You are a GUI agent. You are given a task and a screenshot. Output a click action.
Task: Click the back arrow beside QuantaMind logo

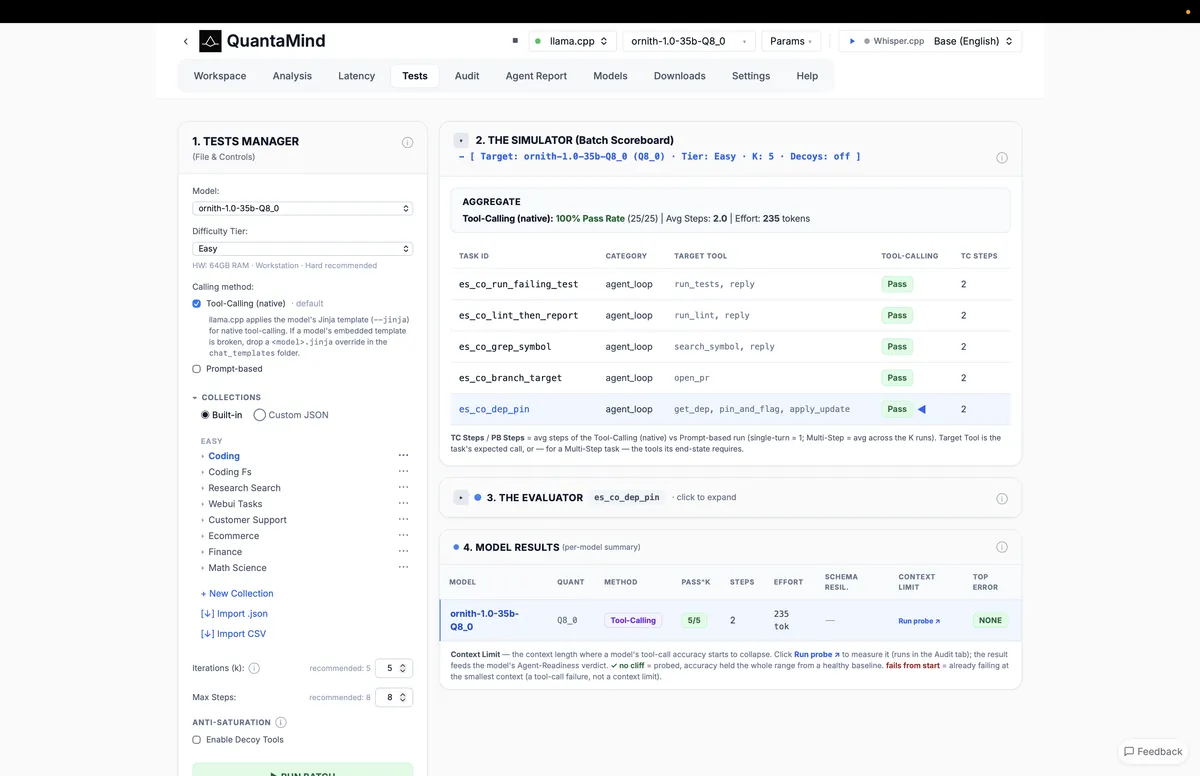pos(185,42)
